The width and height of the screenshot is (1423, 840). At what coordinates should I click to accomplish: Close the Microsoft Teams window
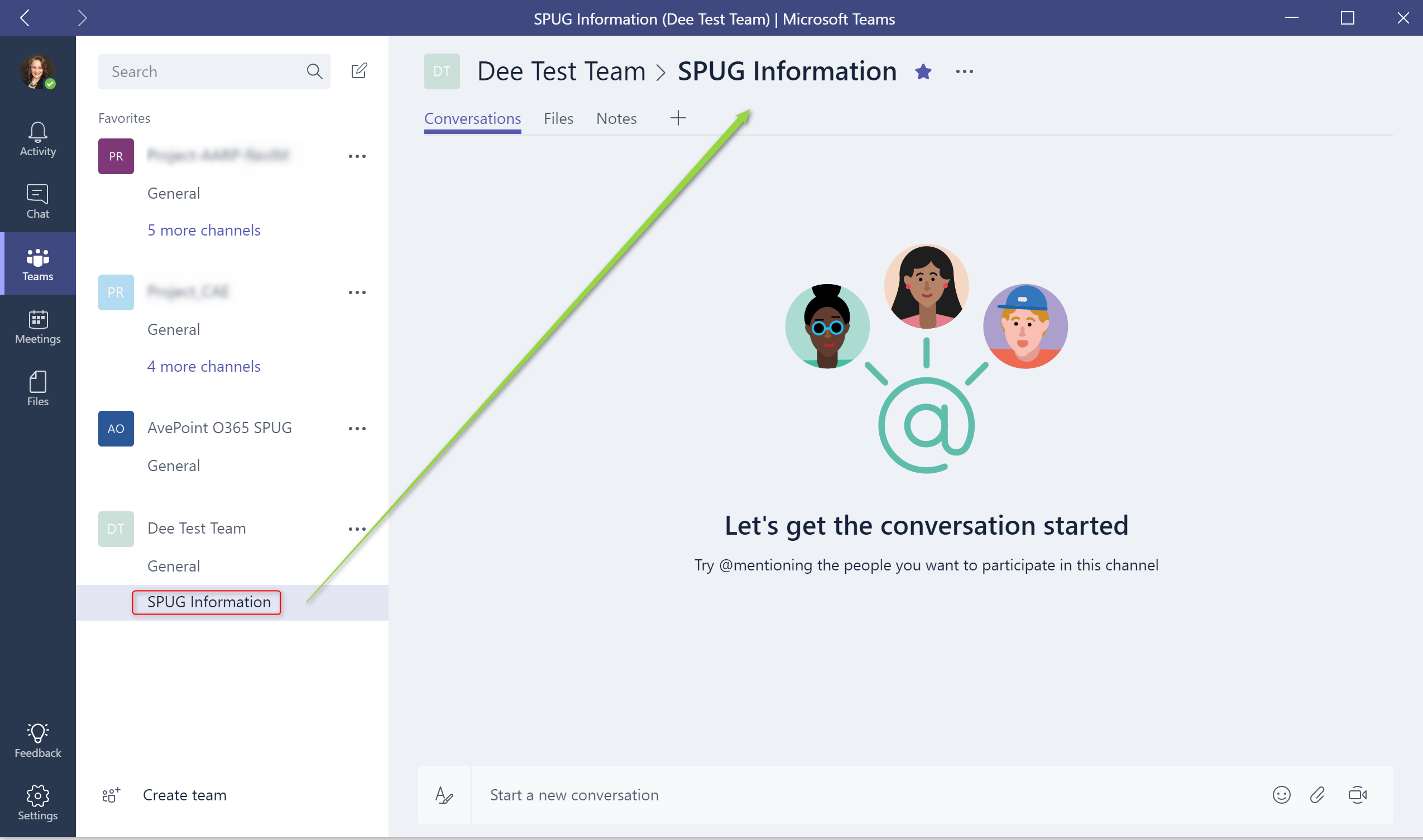tap(1403, 18)
